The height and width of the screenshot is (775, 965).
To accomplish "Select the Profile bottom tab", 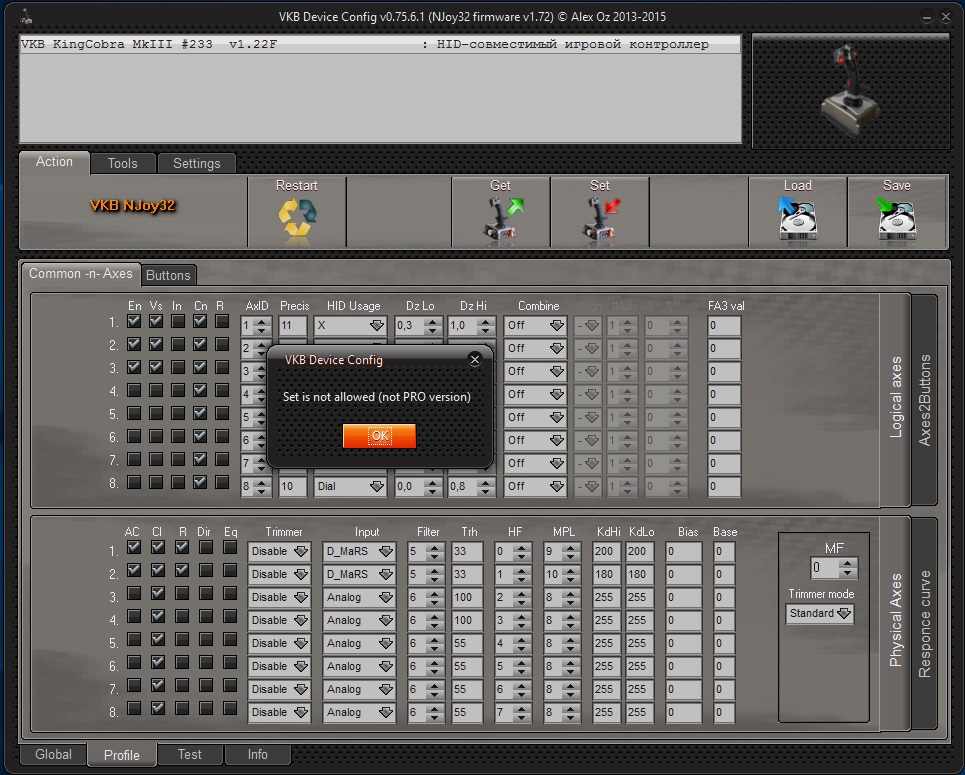I will tap(121, 755).
